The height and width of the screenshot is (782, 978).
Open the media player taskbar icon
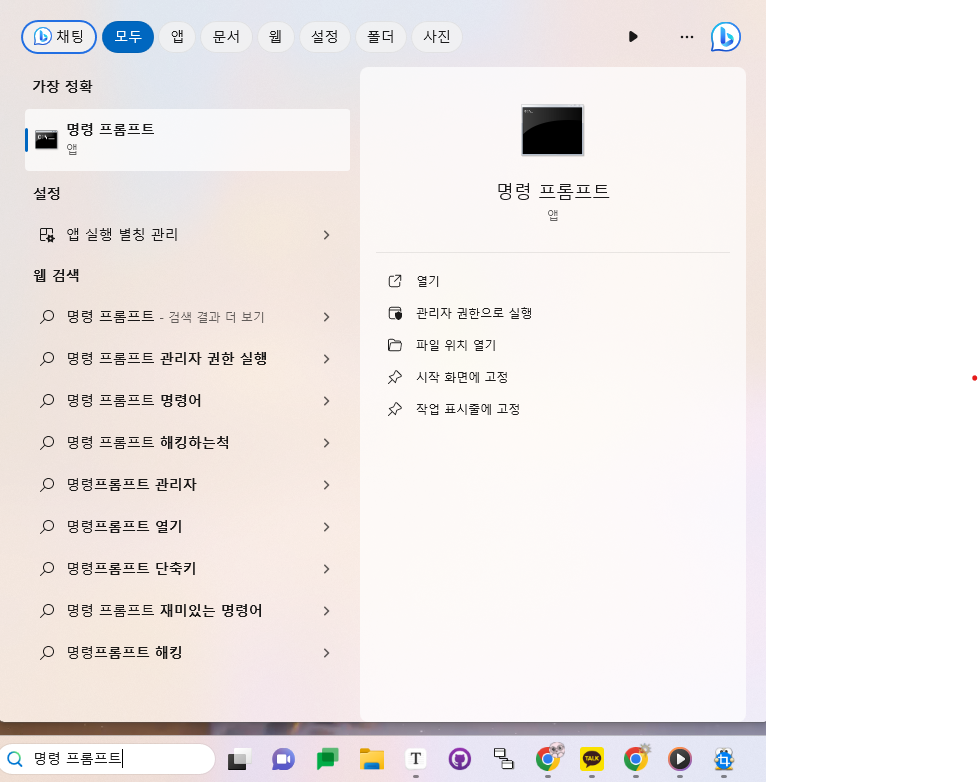pos(680,759)
